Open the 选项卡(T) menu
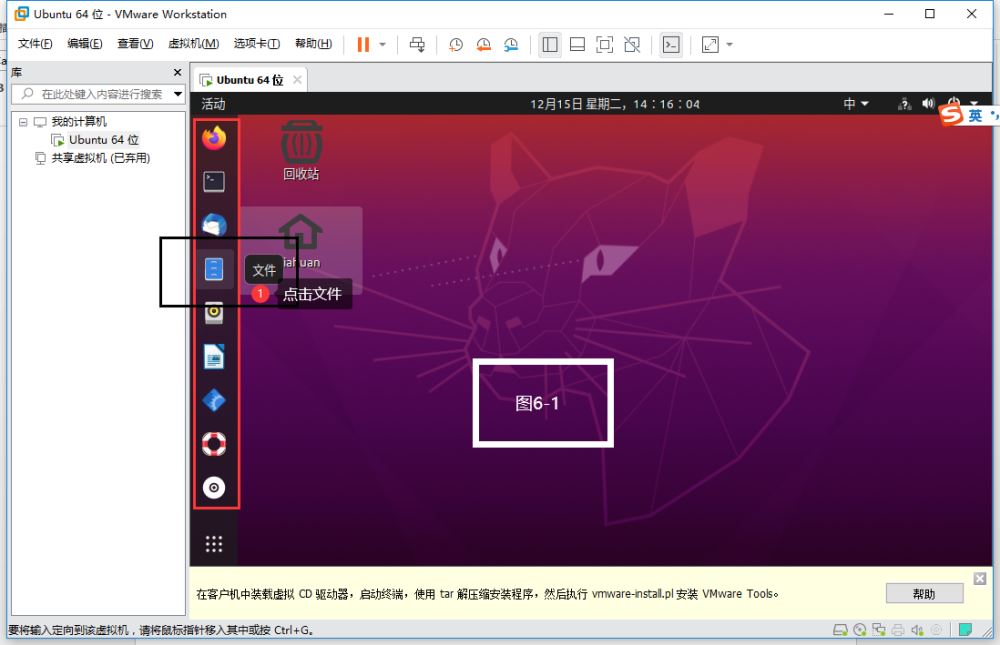1000x645 pixels. click(256, 43)
